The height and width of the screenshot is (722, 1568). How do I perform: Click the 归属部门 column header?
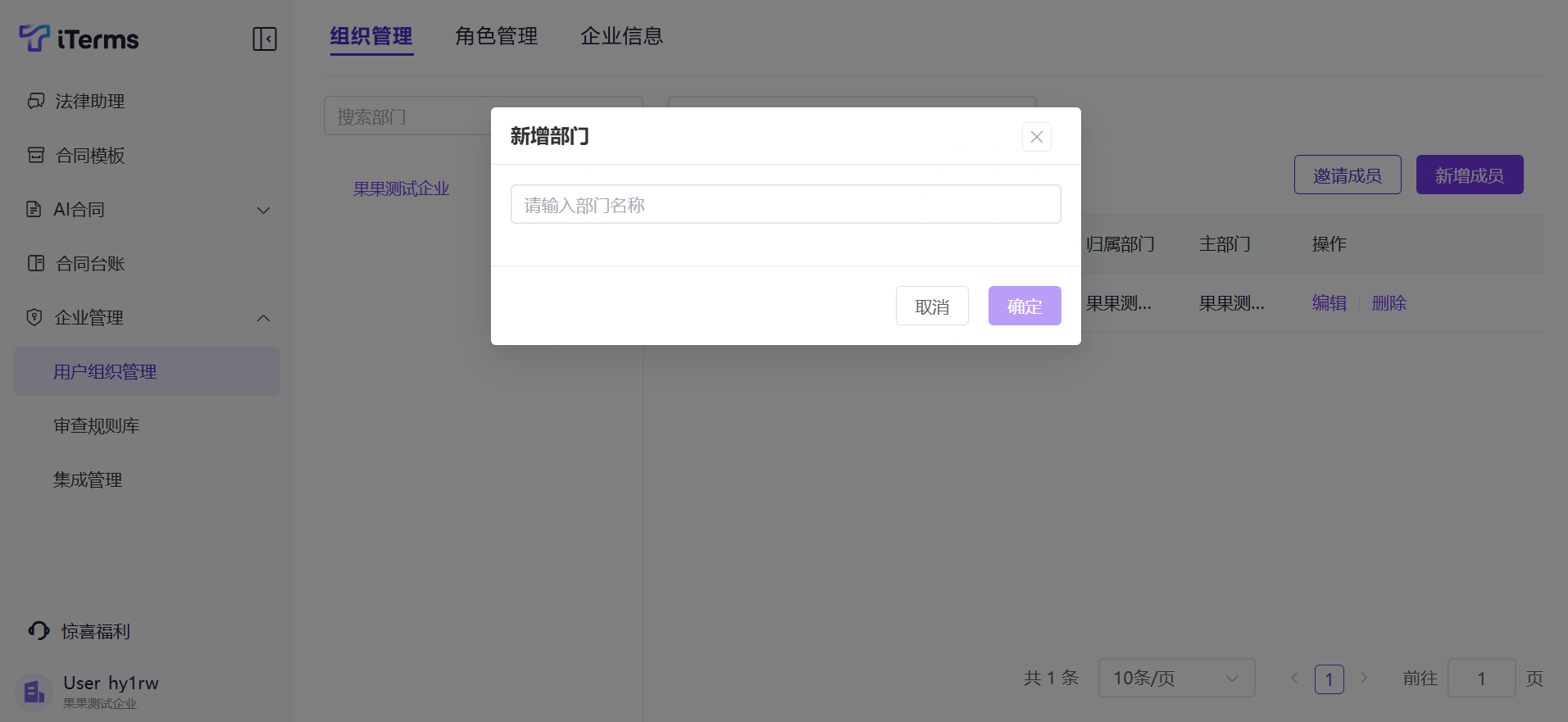click(x=1120, y=244)
